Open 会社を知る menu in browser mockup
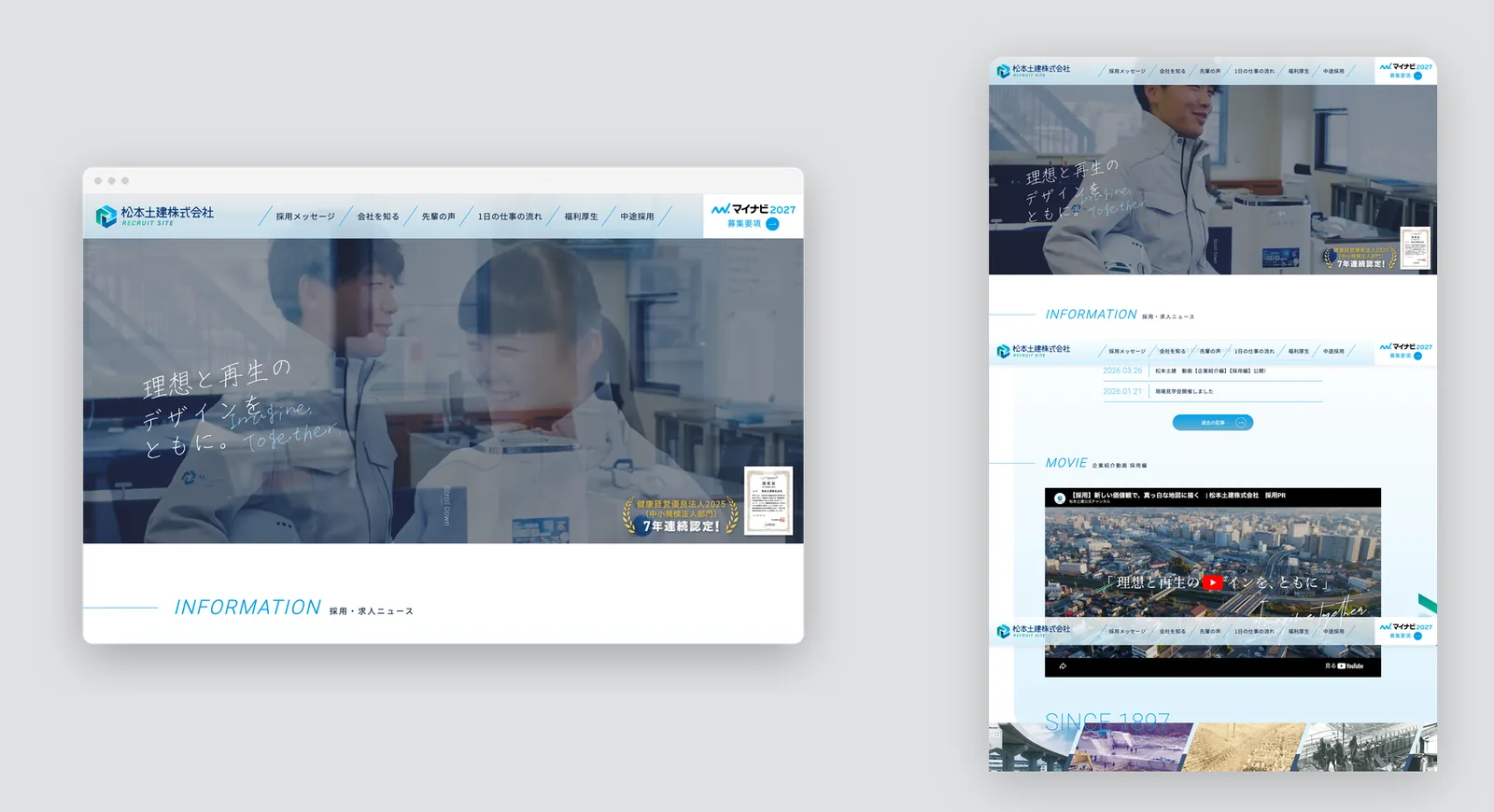 click(378, 217)
